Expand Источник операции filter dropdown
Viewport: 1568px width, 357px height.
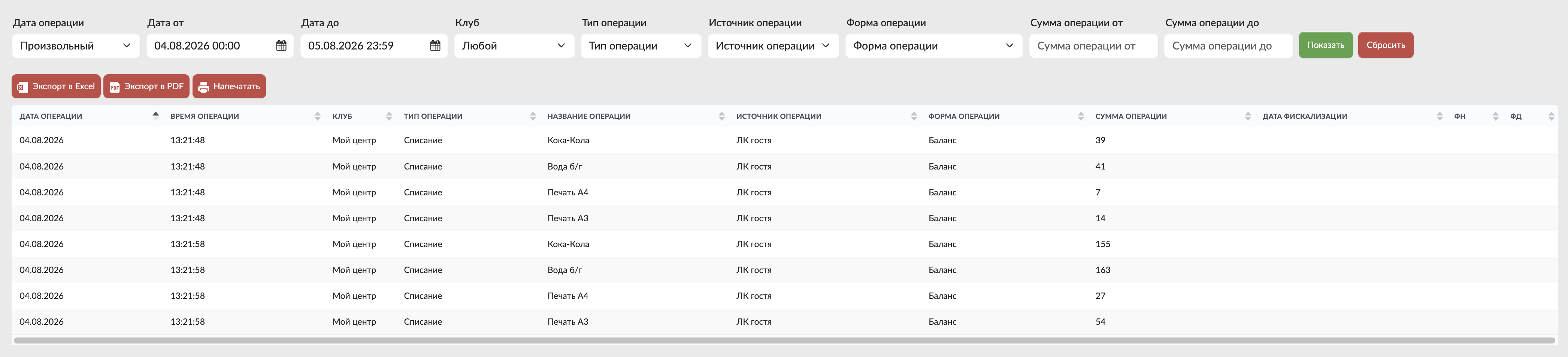[x=773, y=46]
